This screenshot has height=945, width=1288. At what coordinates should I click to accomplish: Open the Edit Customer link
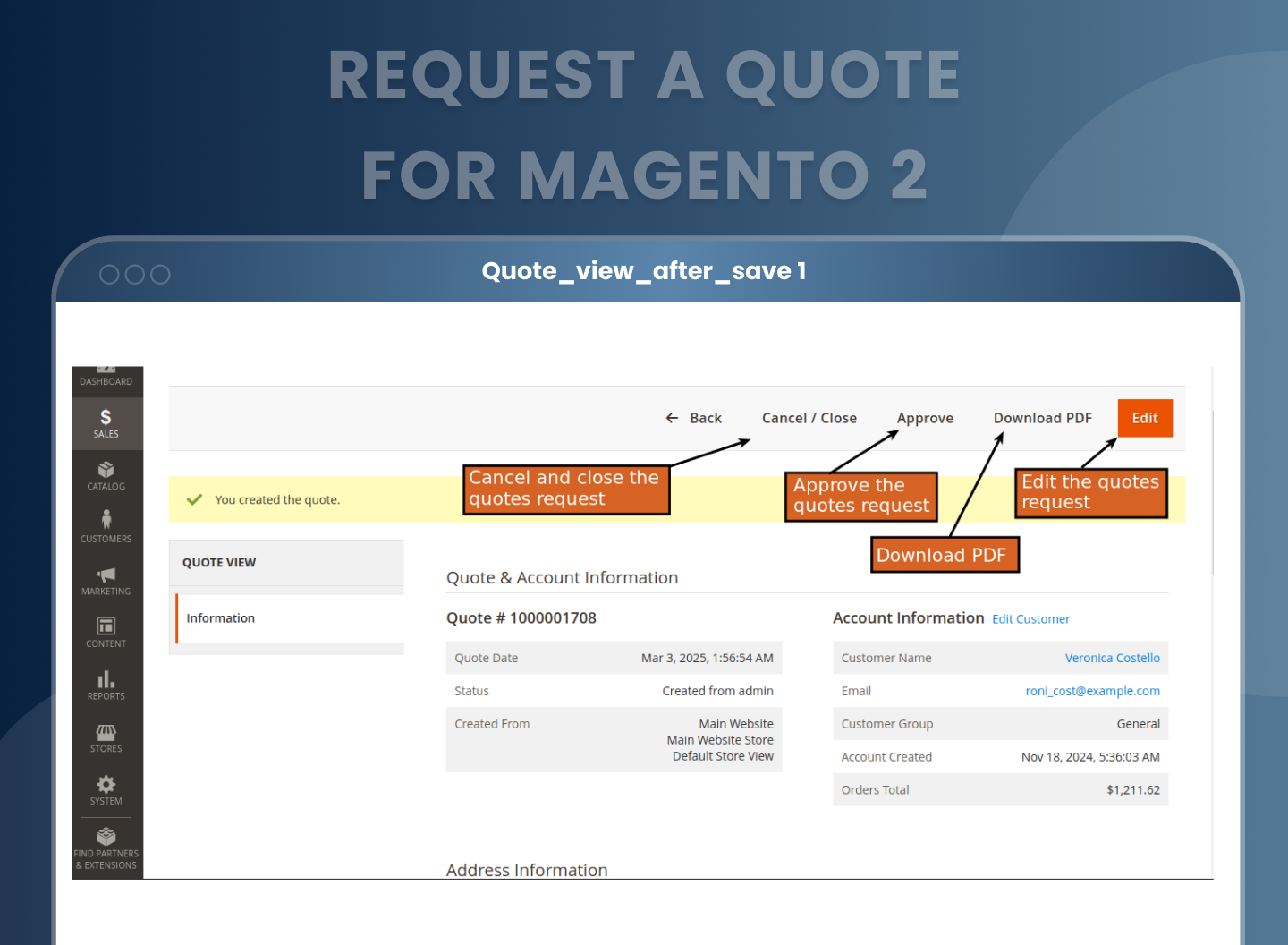1030,619
